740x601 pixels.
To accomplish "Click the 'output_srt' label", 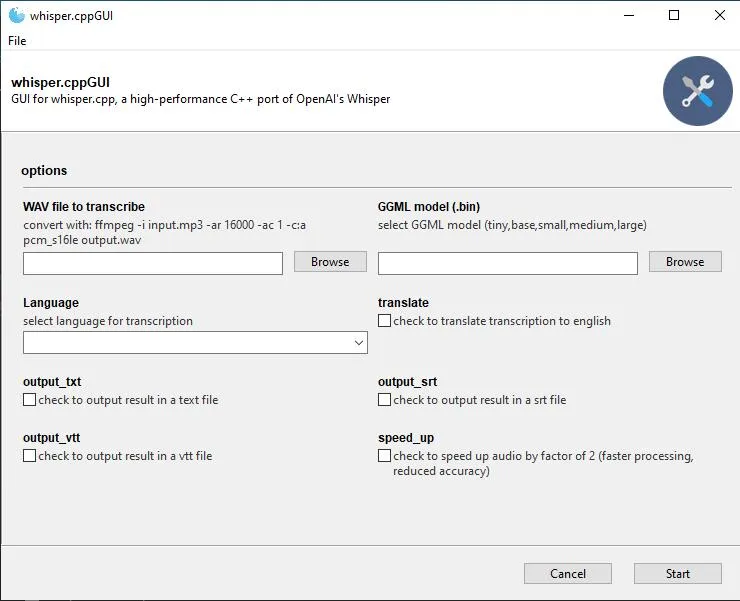I will [407, 381].
